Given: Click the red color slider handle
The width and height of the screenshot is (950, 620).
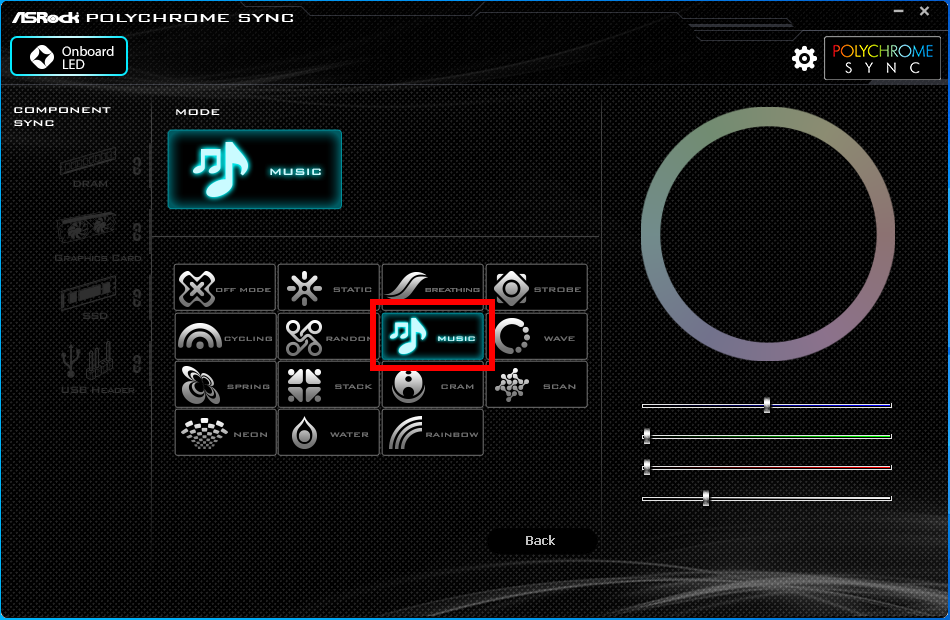Looking at the screenshot, I should tap(647, 467).
